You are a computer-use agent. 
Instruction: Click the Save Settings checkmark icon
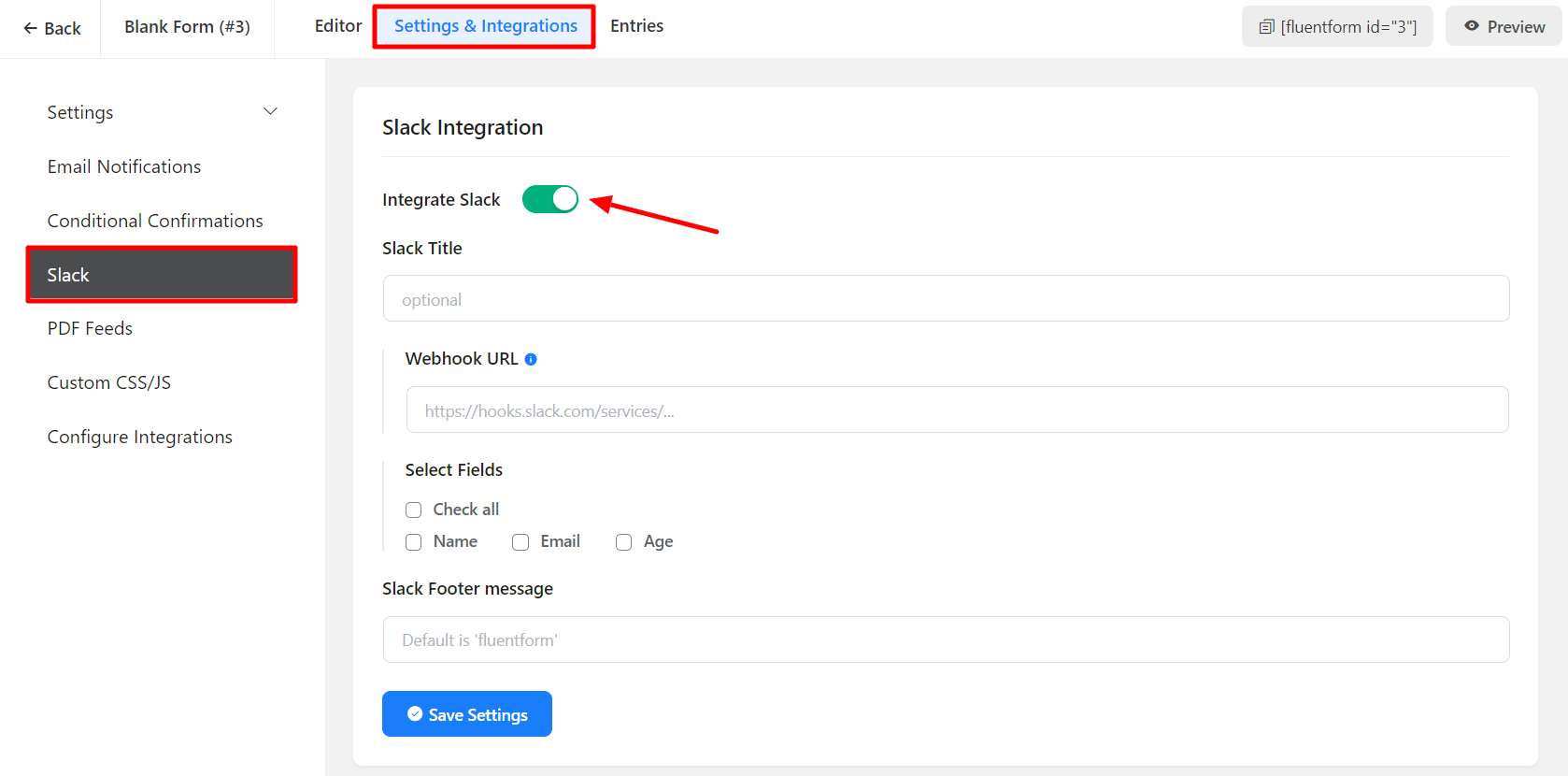click(415, 714)
